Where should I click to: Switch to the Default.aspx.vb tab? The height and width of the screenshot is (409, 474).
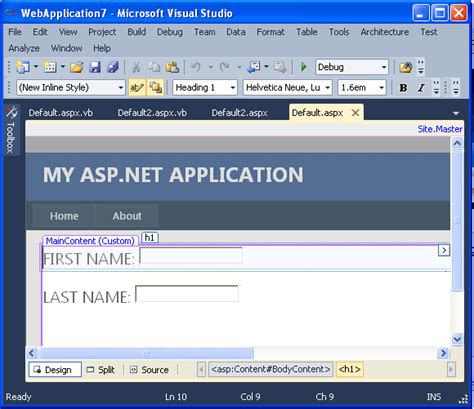pyautogui.click(x=61, y=113)
